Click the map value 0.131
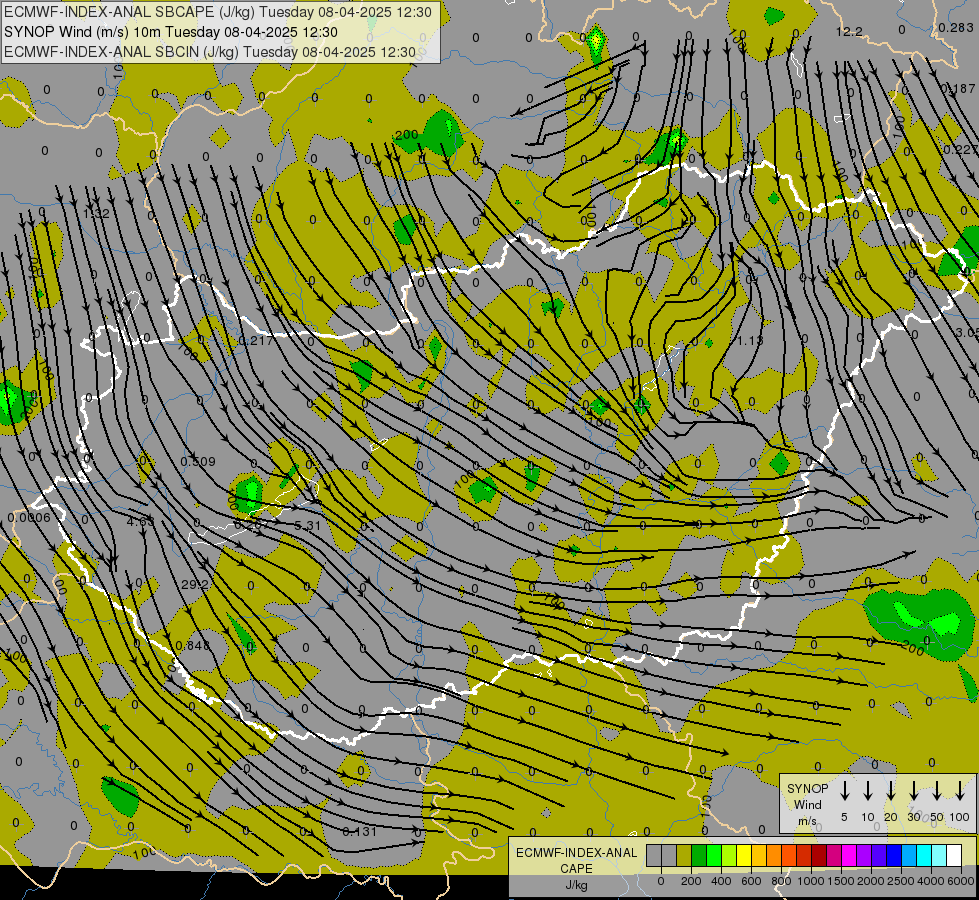This screenshot has width=979, height=900. click(x=360, y=831)
